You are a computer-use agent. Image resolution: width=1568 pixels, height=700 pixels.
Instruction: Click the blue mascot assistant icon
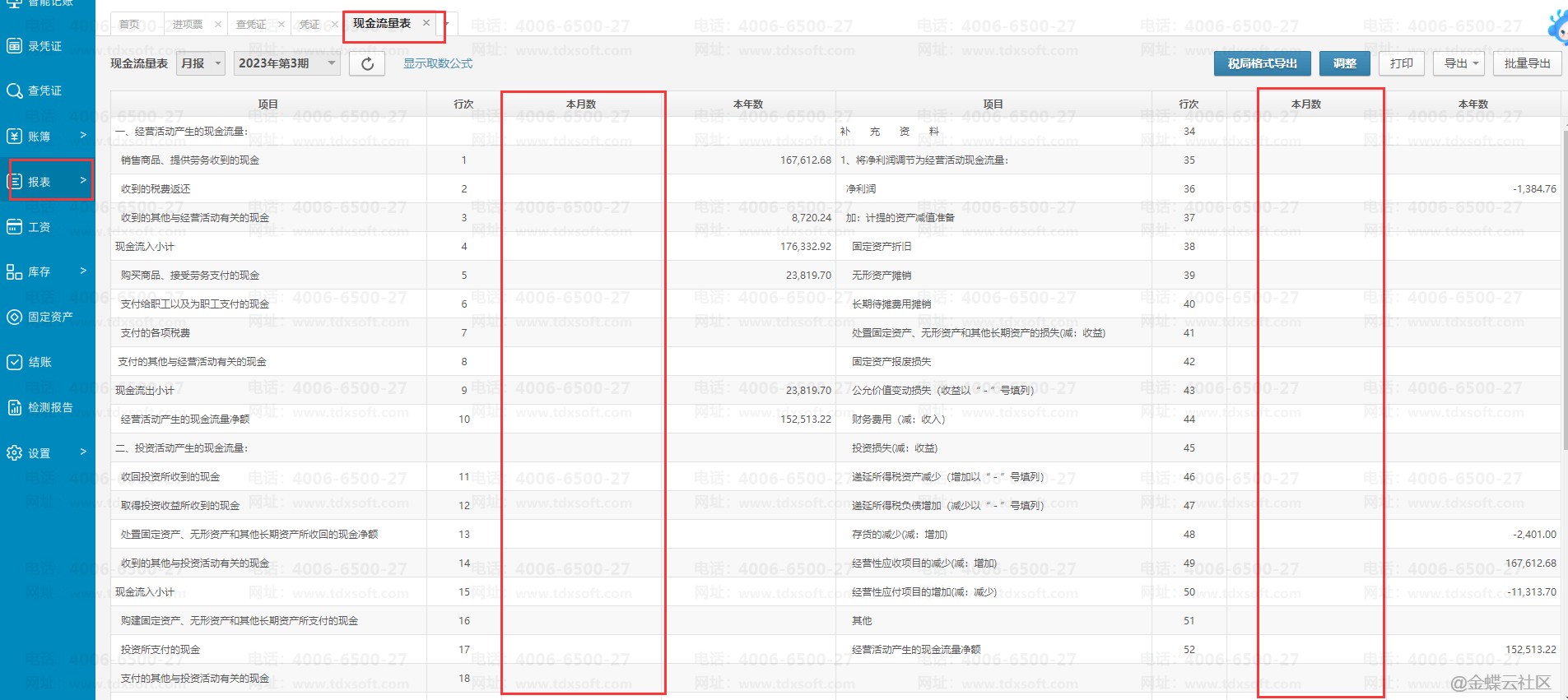coord(1557,26)
